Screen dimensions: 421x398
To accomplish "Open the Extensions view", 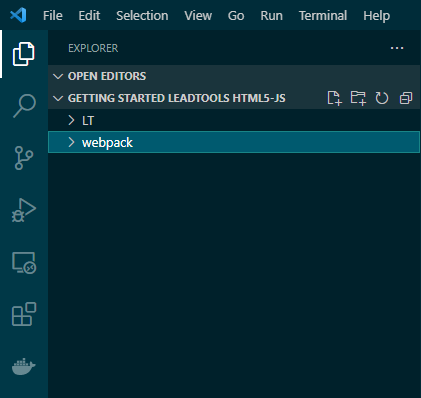I will click(24, 314).
